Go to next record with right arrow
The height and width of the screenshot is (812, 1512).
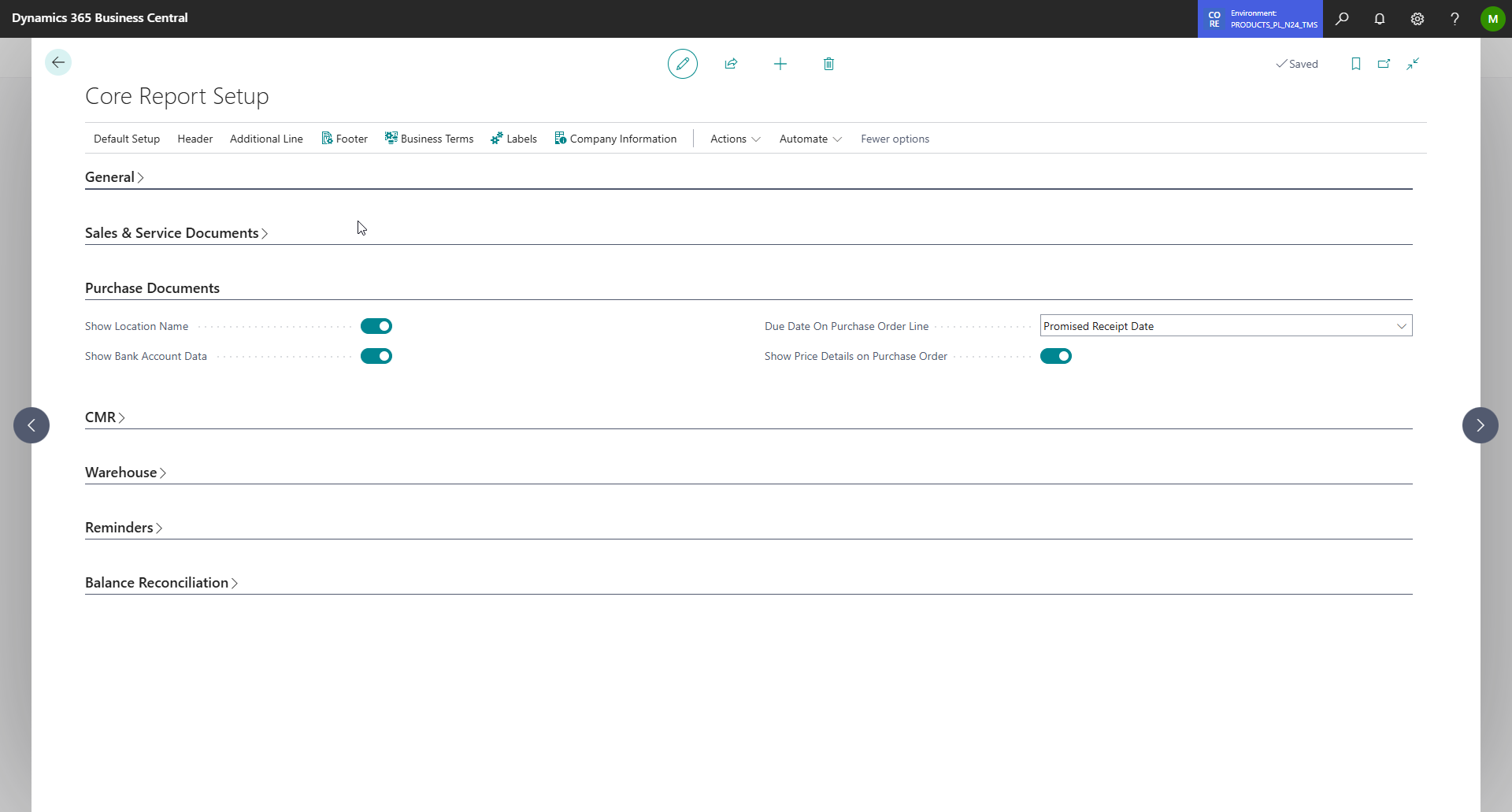pos(1480,425)
